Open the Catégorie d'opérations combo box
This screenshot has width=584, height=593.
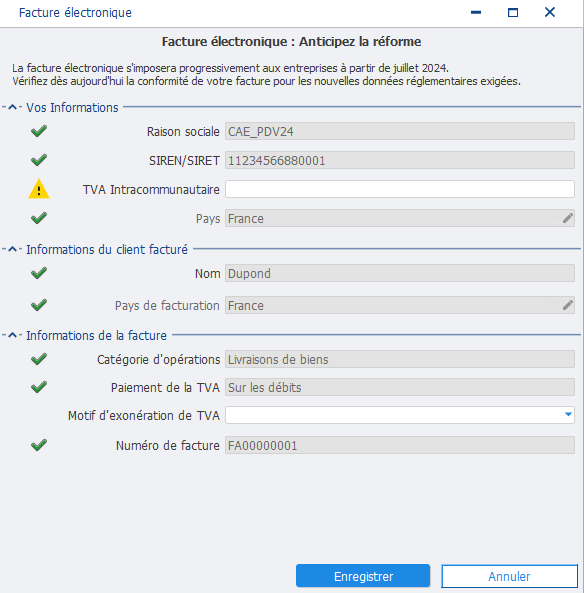400,359
